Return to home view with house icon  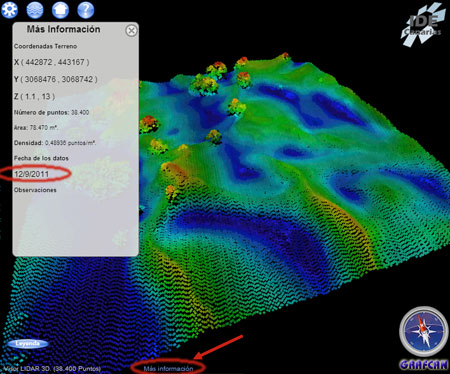point(60,9)
